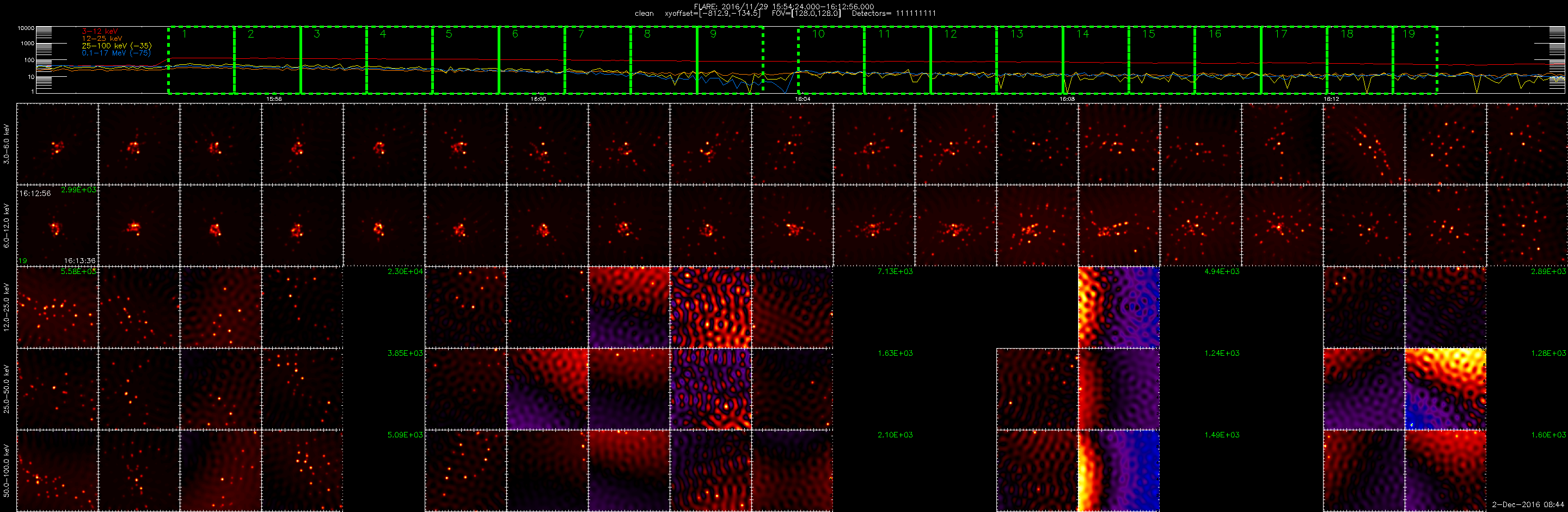The image size is (1568, 512).
Task: Click the 'xyoffset=[-812.9,-134.5]' header text
Action: [713, 14]
